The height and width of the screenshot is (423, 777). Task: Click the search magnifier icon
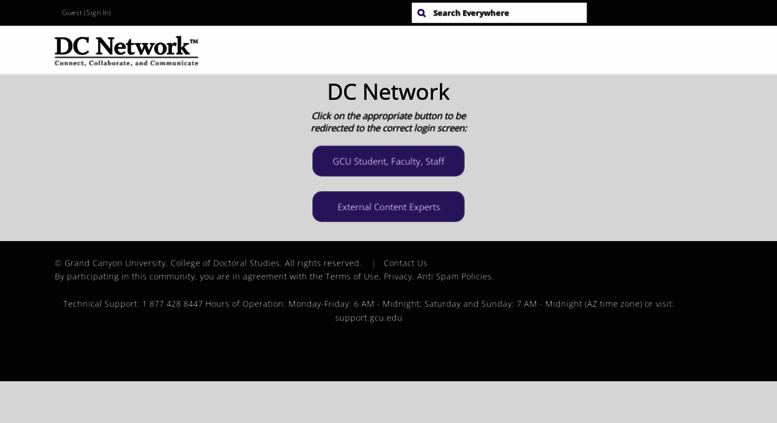421,13
